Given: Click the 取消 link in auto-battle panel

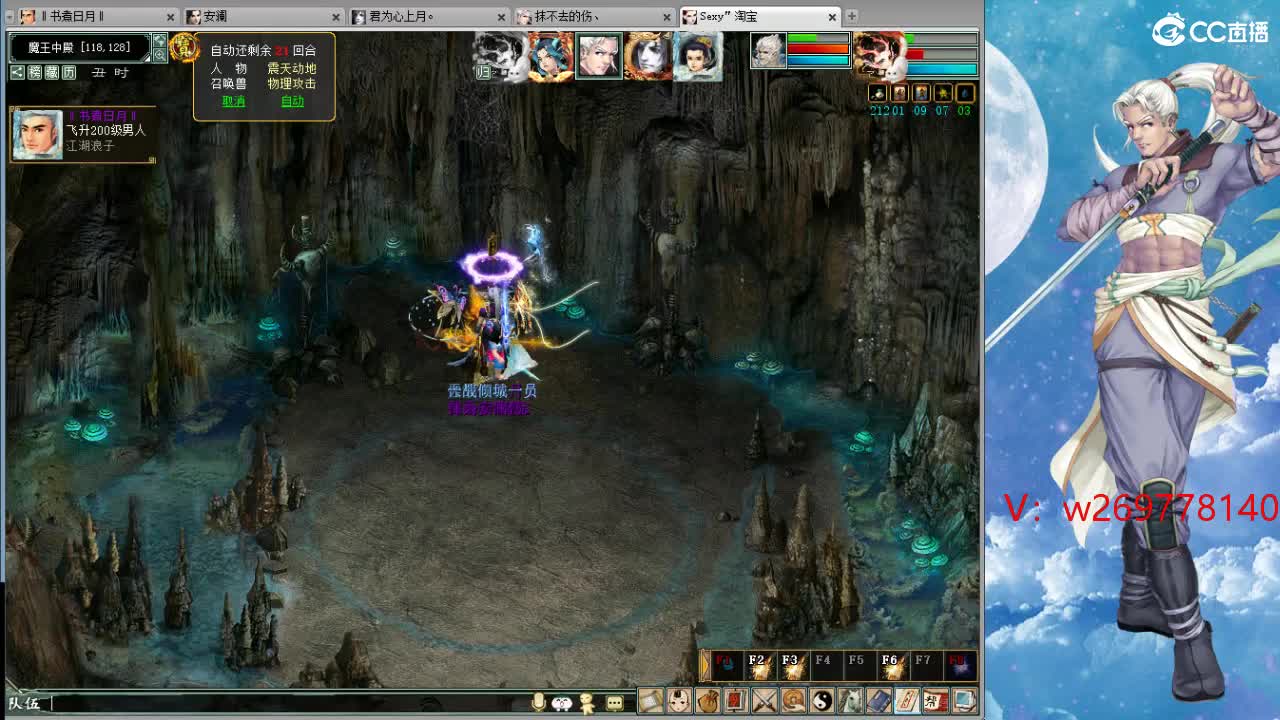Looking at the screenshot, I should click(x=233, y=102).
